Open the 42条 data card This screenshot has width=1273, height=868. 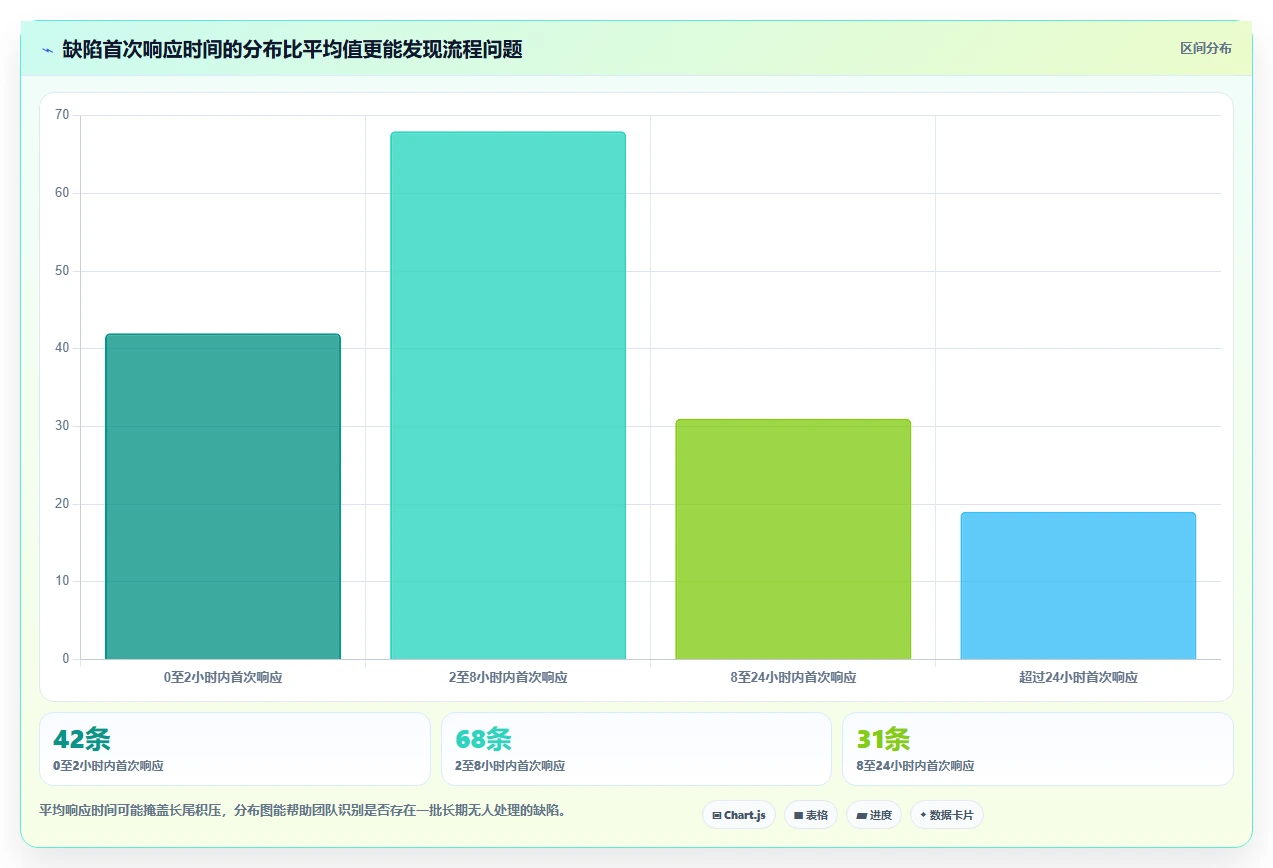coord(235,749)
